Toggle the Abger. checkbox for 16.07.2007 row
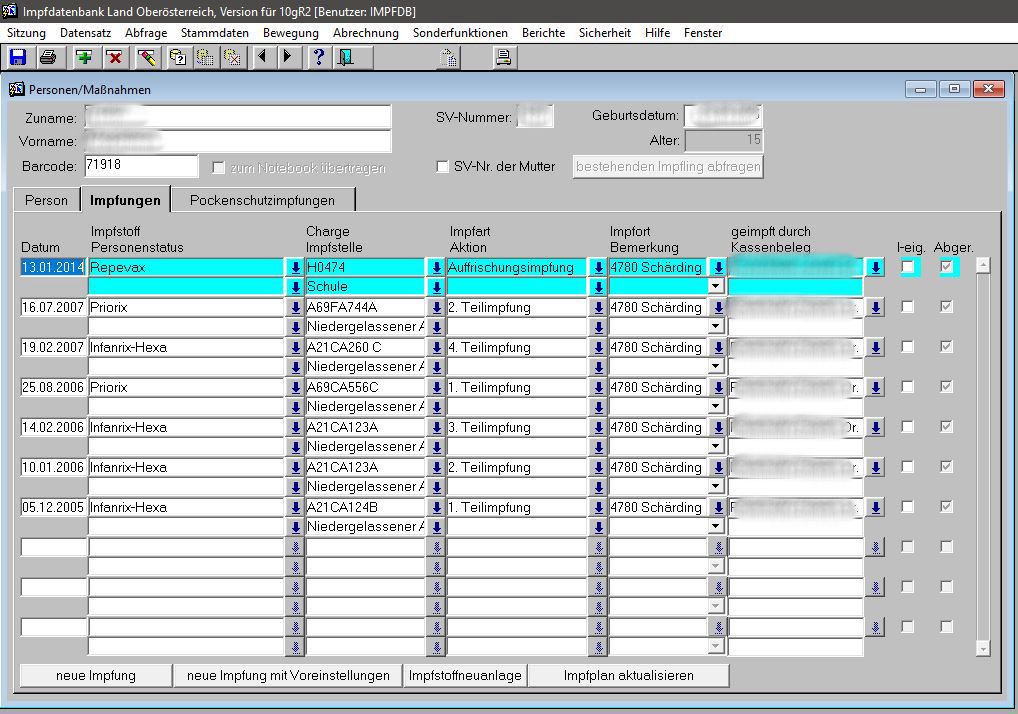The height and width of the screenshot is (714, 1018). click(x=946, y=307)
